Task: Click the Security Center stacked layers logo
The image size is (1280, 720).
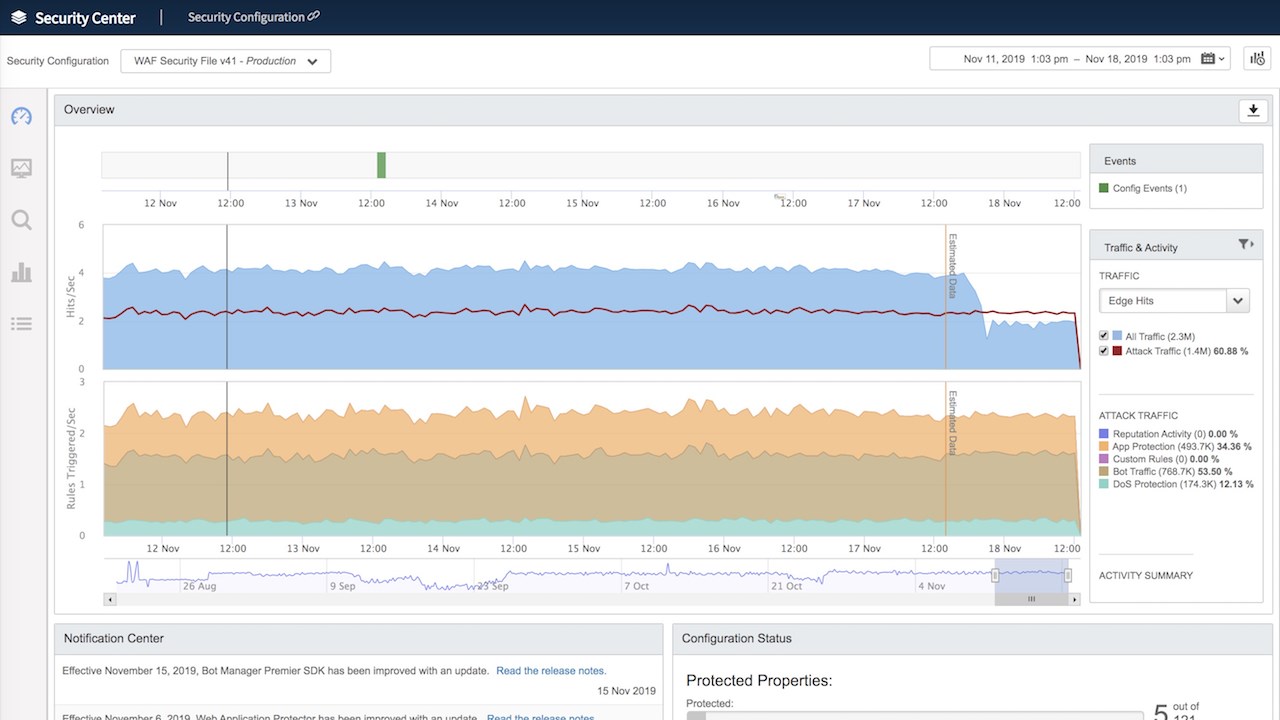Action: [19, 18]
